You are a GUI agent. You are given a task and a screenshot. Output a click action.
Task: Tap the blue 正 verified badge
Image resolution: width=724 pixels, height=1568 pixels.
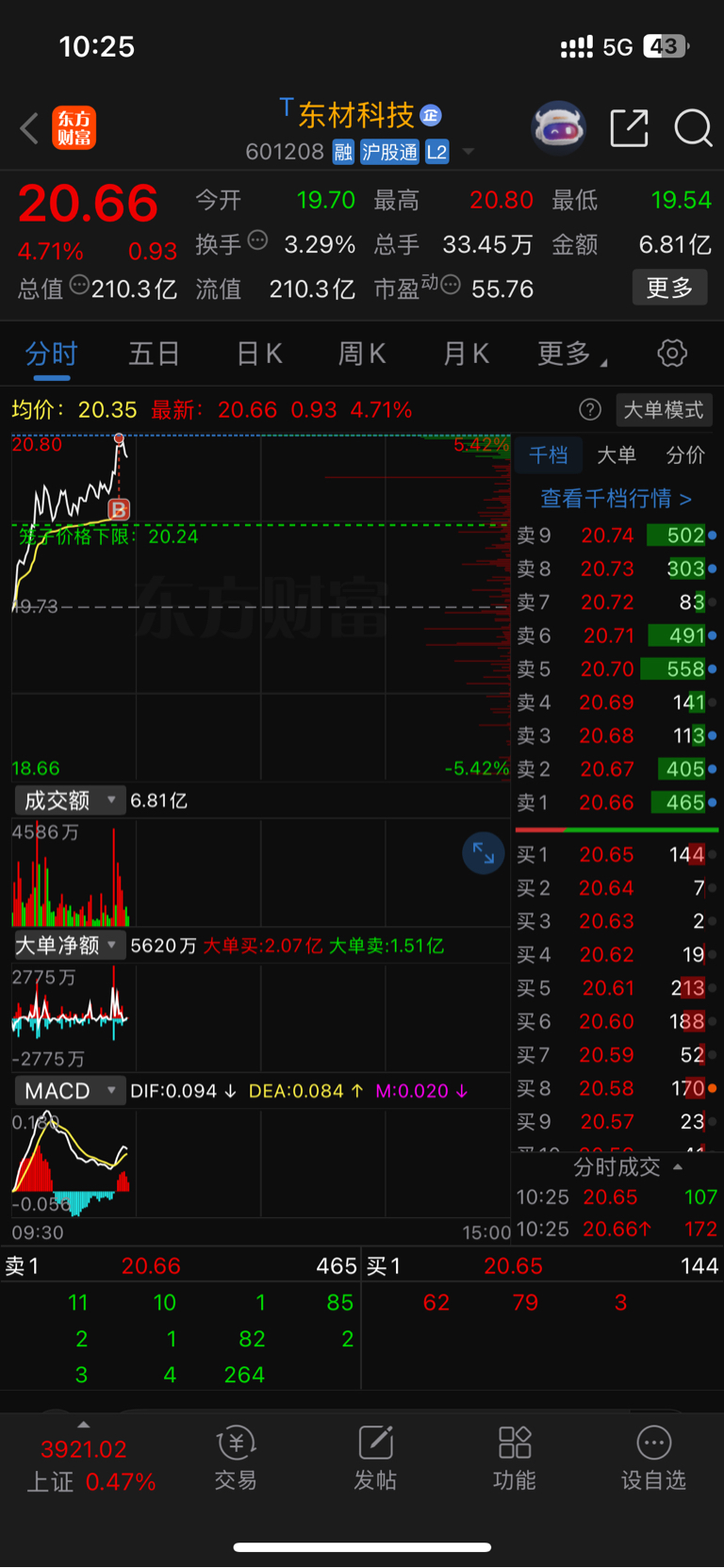pos(431,115)
